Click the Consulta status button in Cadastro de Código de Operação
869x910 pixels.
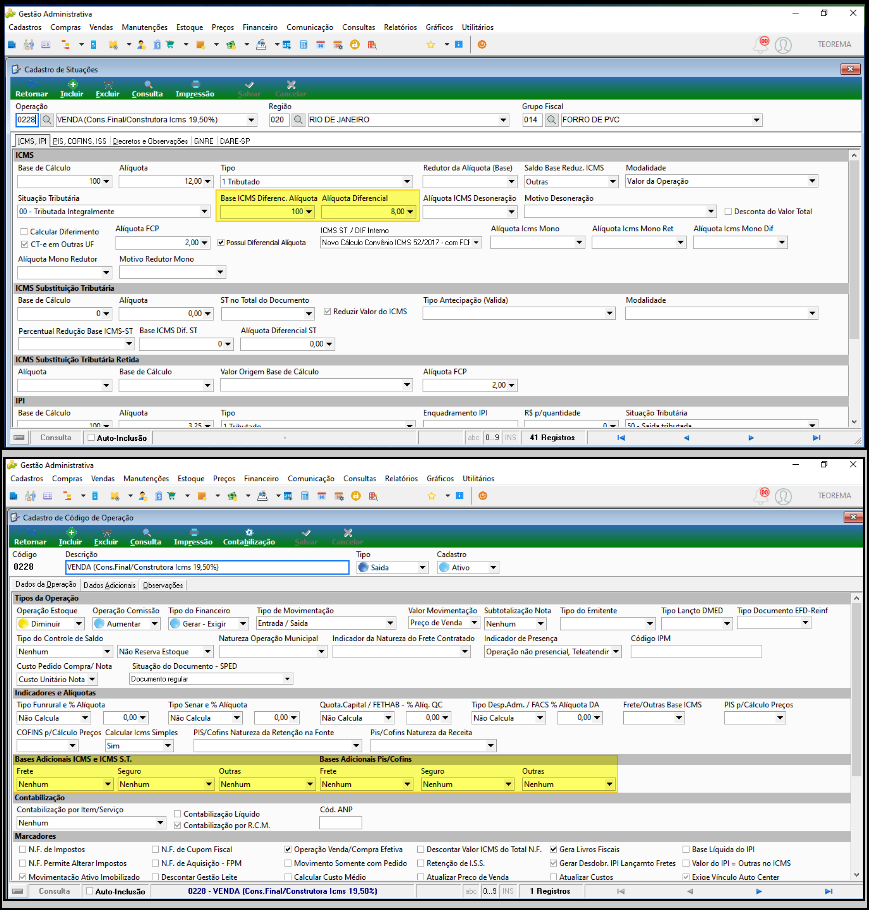click(x=55, y=891)
